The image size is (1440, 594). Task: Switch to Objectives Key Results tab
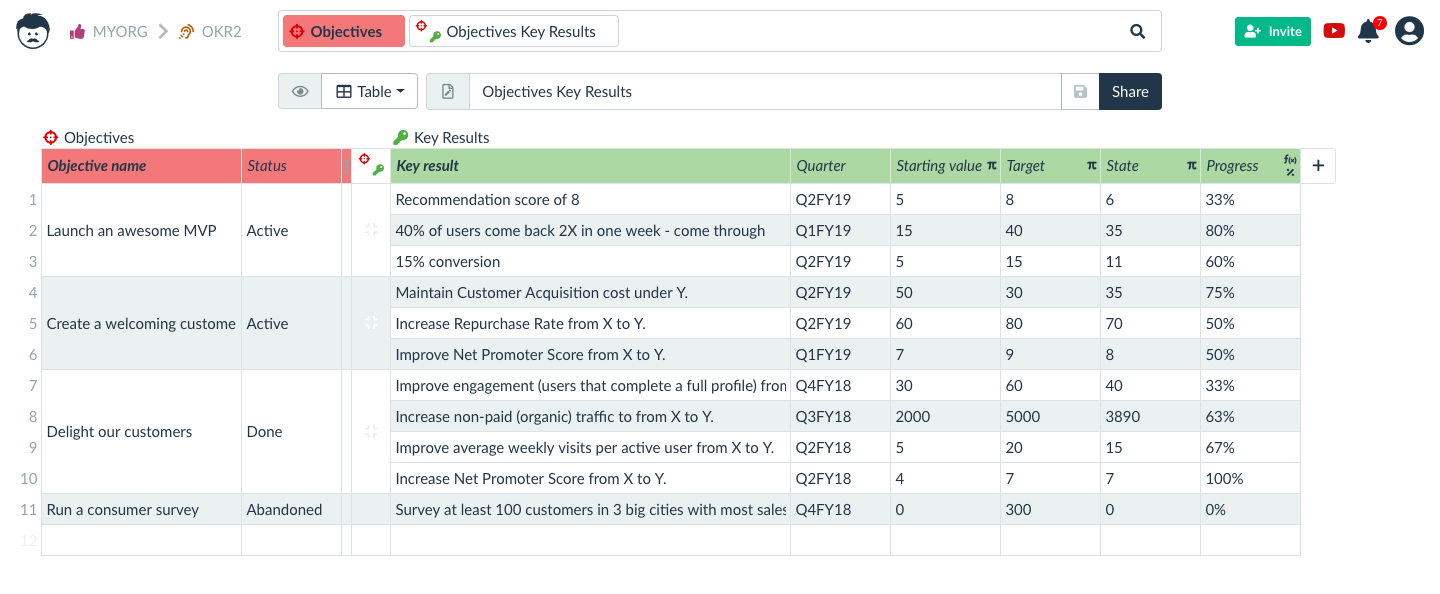coord(514,32)
